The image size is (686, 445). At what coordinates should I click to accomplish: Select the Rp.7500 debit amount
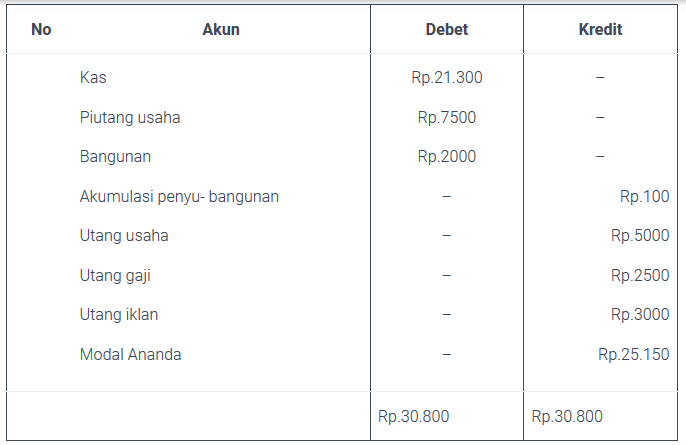click(446, 117)
